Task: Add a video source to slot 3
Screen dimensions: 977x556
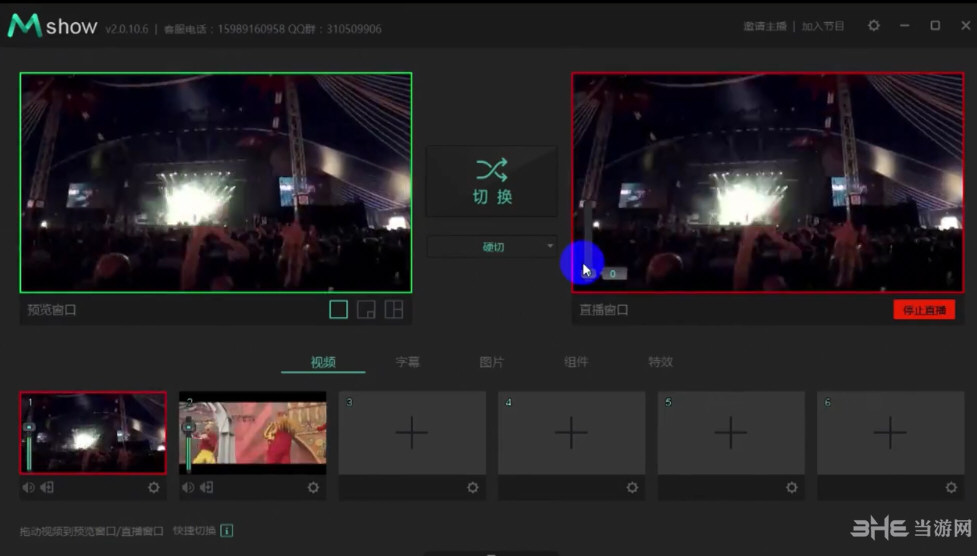Action: tap(411, 432)
